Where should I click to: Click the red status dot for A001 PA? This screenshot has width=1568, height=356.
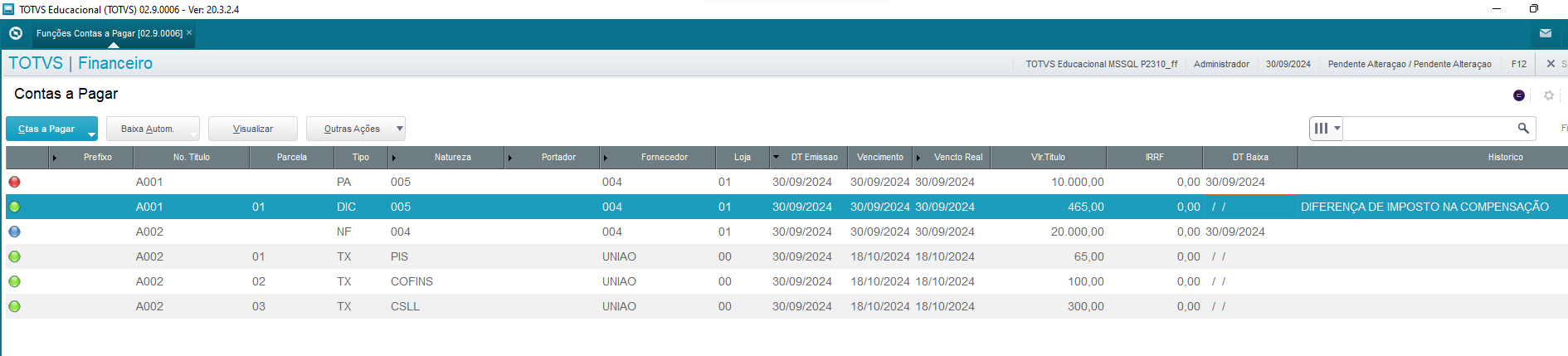[x=14, y=182]
